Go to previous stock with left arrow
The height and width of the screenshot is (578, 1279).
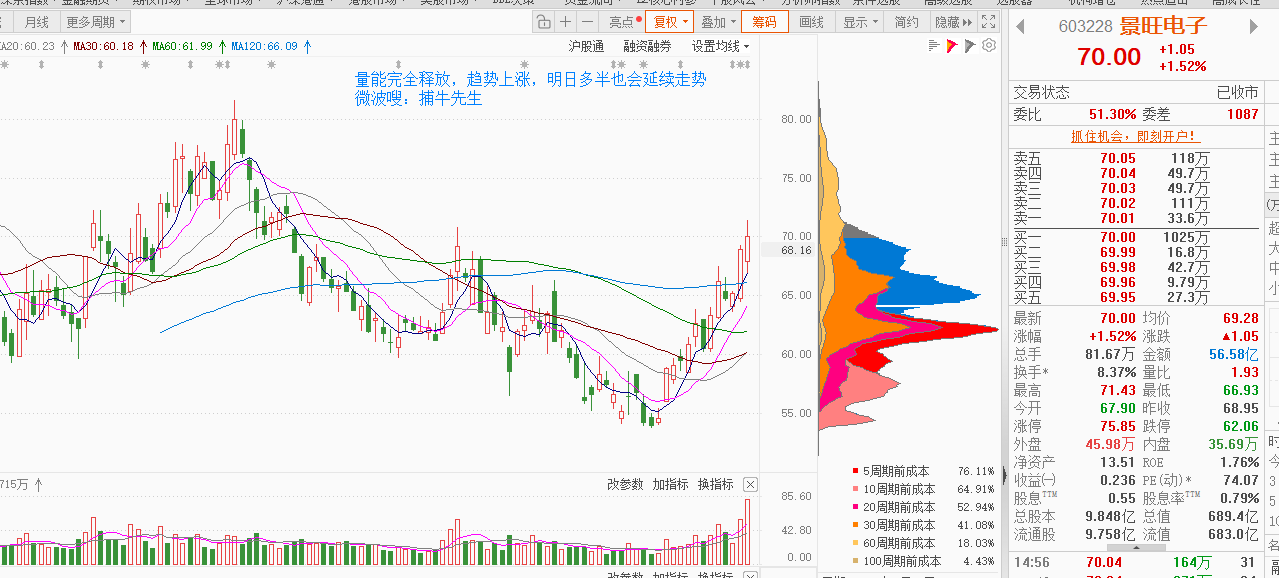(x=1020, y=26)
